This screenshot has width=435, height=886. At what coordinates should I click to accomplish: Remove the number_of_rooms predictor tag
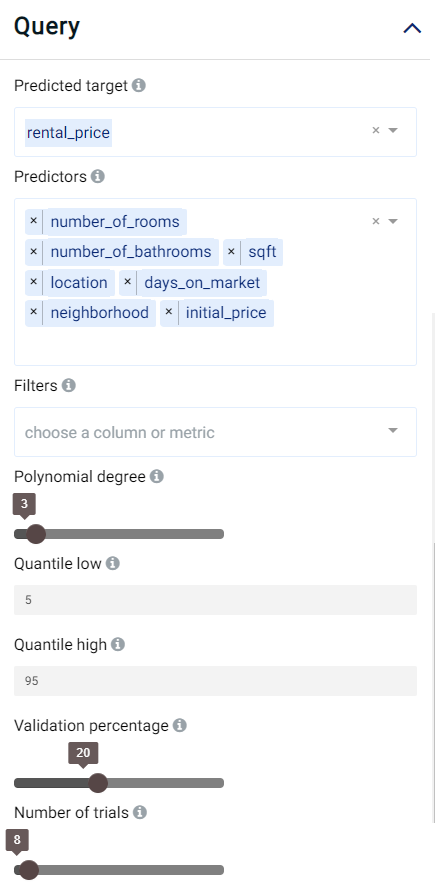point(33,221)
